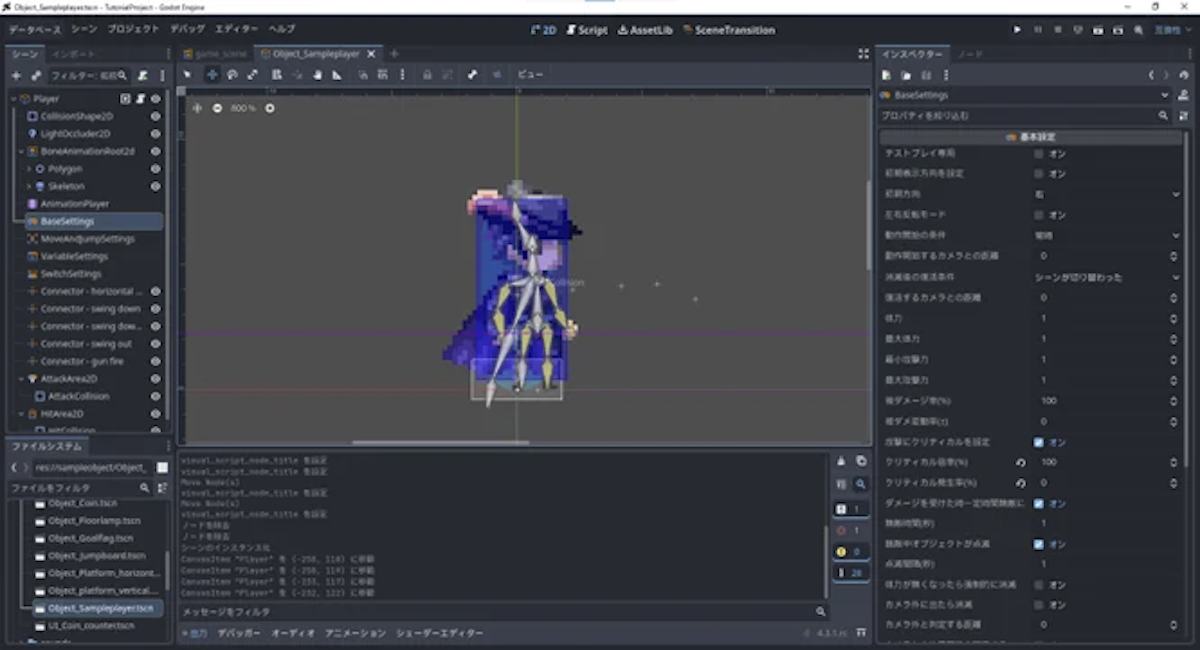1200x650 pixels.
Task: Hide the CollisionShape2D node using its eye icon
Action: click(155, 116)
